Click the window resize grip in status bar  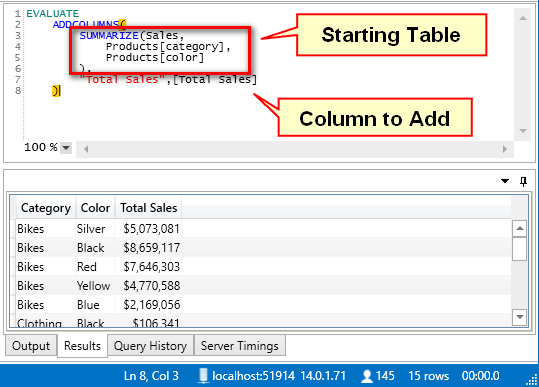point(532,380)
